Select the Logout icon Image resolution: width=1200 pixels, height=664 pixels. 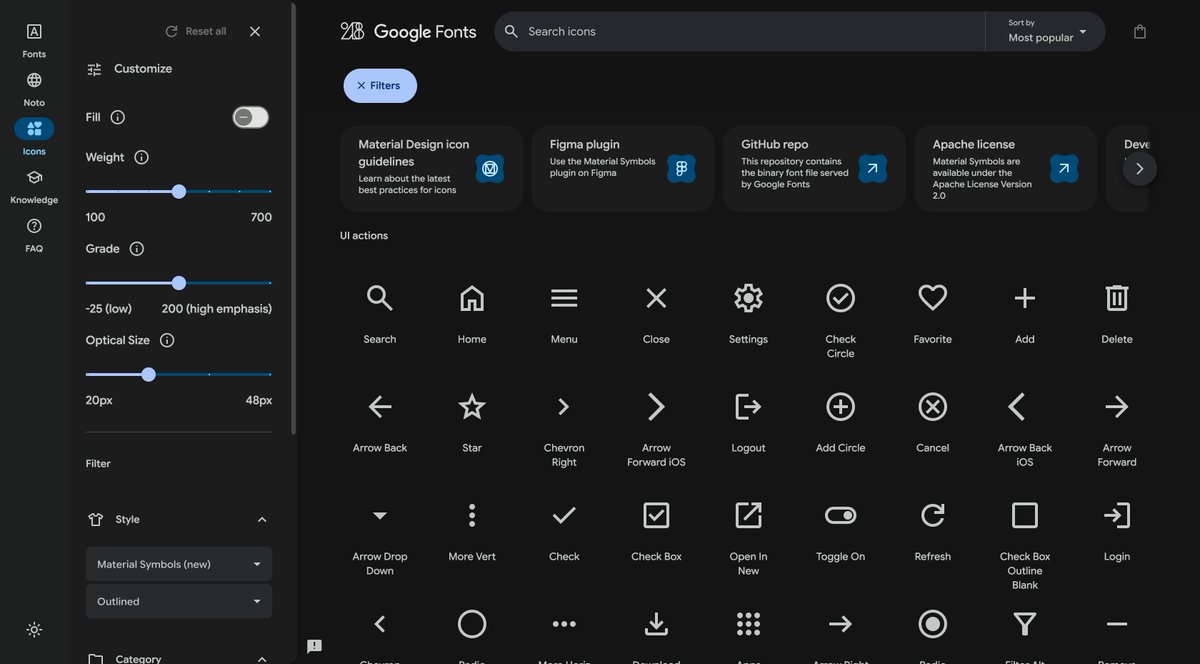pos(748,407)
